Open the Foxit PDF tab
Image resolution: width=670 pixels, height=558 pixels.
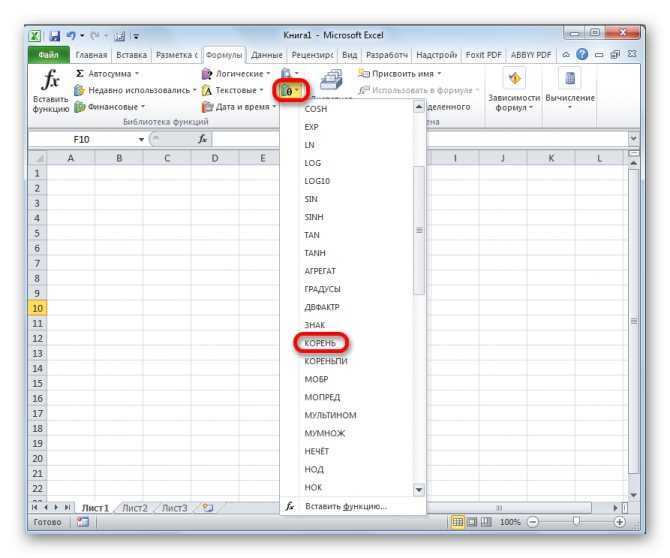[483, 55]
